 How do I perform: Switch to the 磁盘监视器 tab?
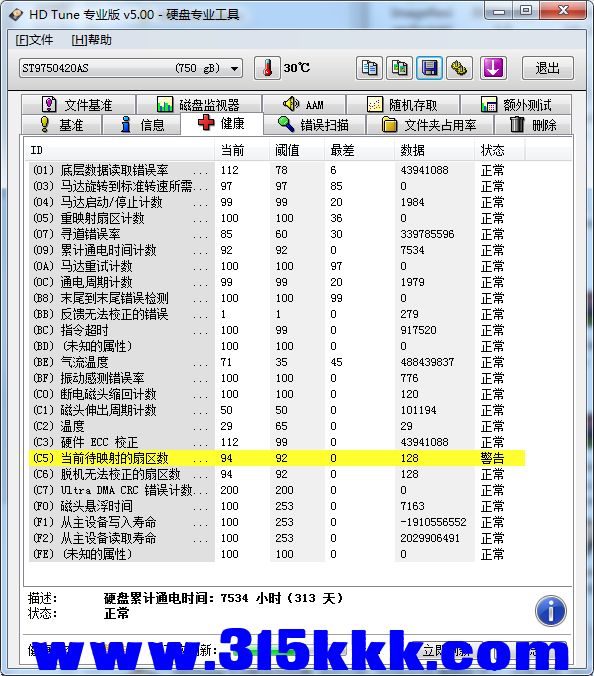pyautogui.click(x=199, y=105)
